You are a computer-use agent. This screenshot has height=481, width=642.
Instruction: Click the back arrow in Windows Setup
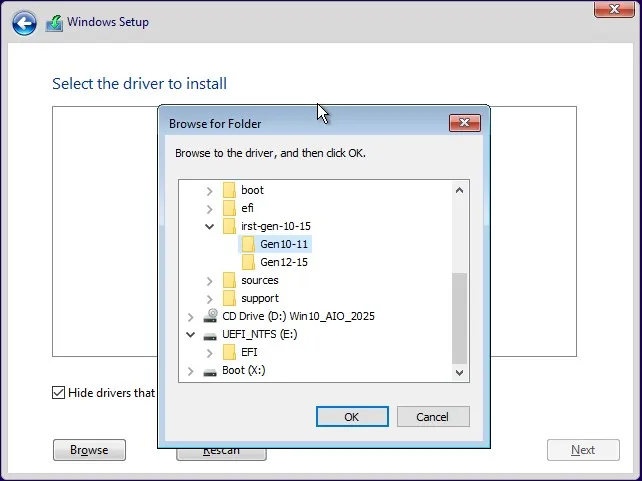click(x=25, y=23)
